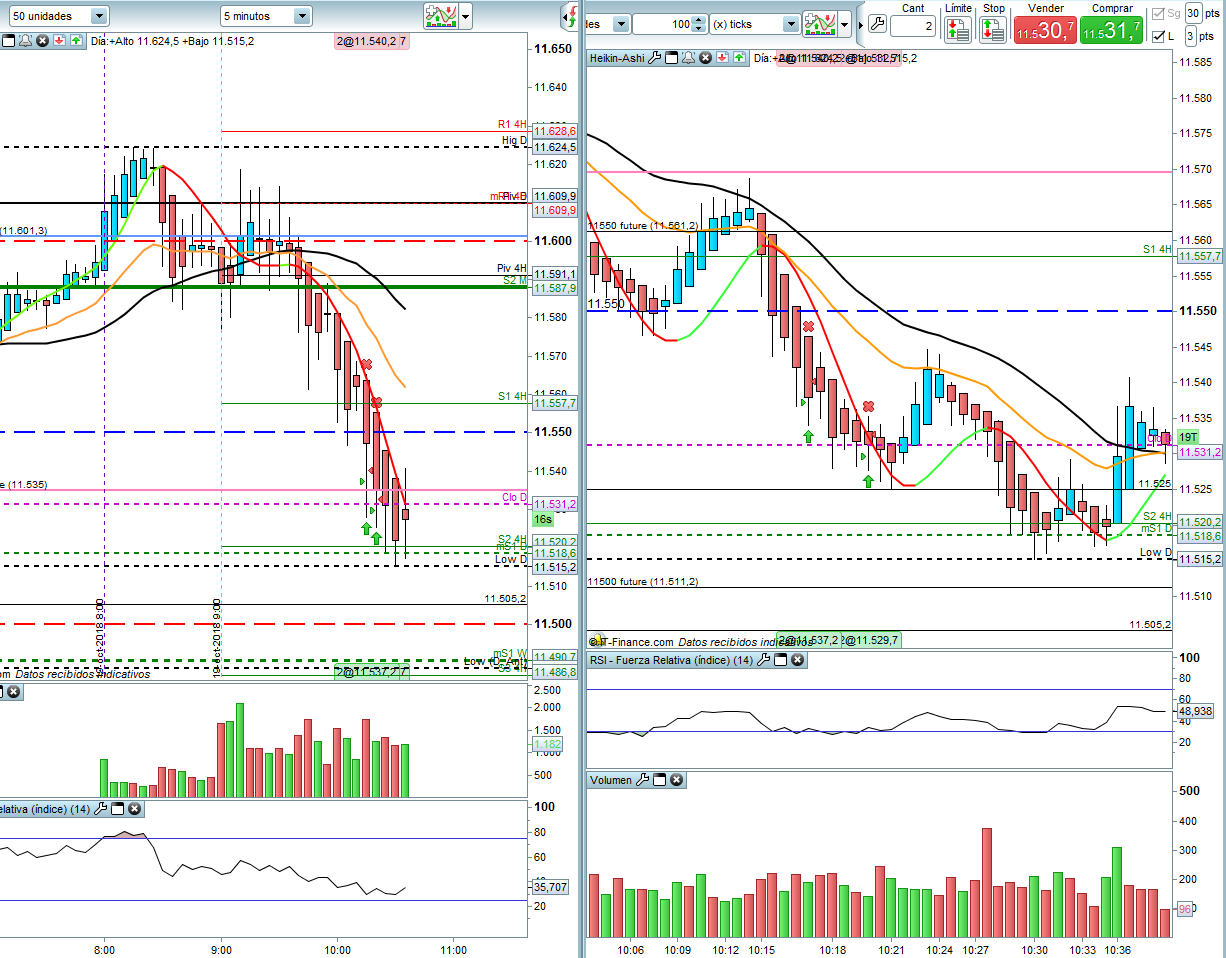
Task: Collapse the order panel with the small triangle
Action: [x=860, y=24]
